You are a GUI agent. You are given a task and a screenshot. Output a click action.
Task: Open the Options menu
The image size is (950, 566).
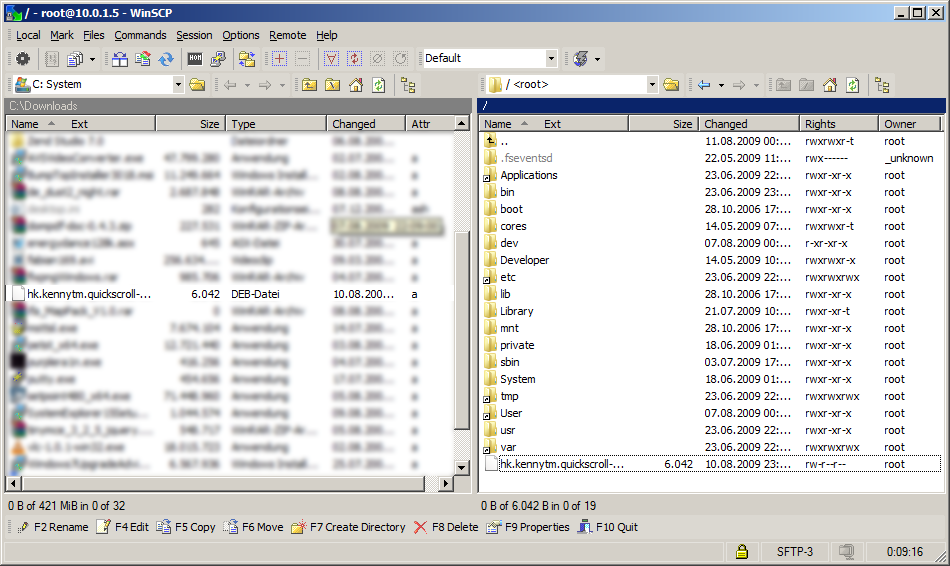pyautogui.click(x=241, y=35)
